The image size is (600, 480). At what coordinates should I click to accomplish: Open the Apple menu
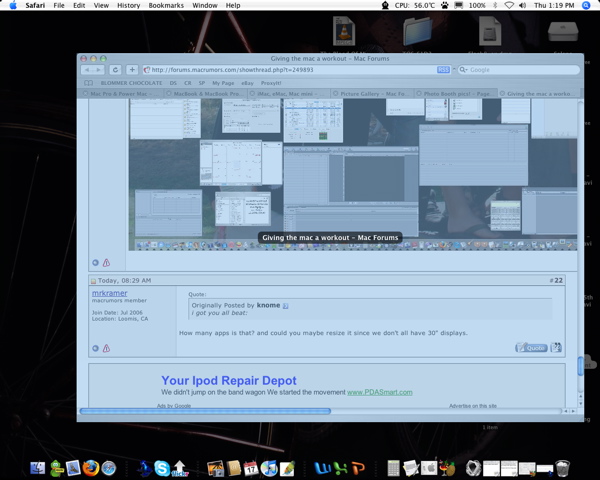point(13,5)
